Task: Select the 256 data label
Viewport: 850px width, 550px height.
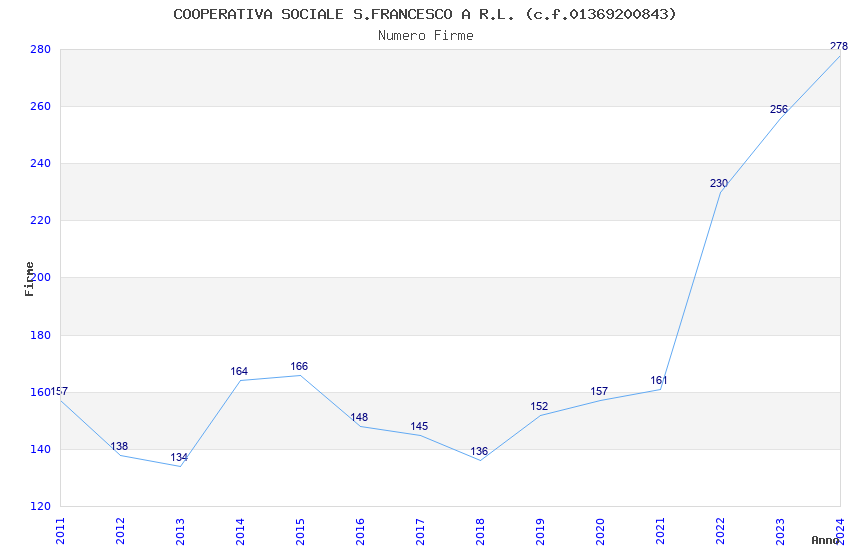Action: pyautogui.click(x=779, y=109)
